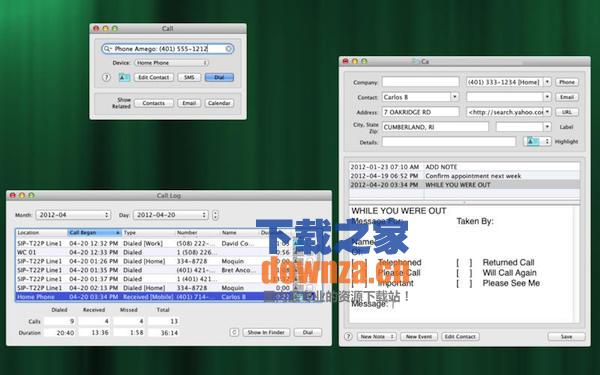
Task: Click the URL button
Action: [567, 112]
